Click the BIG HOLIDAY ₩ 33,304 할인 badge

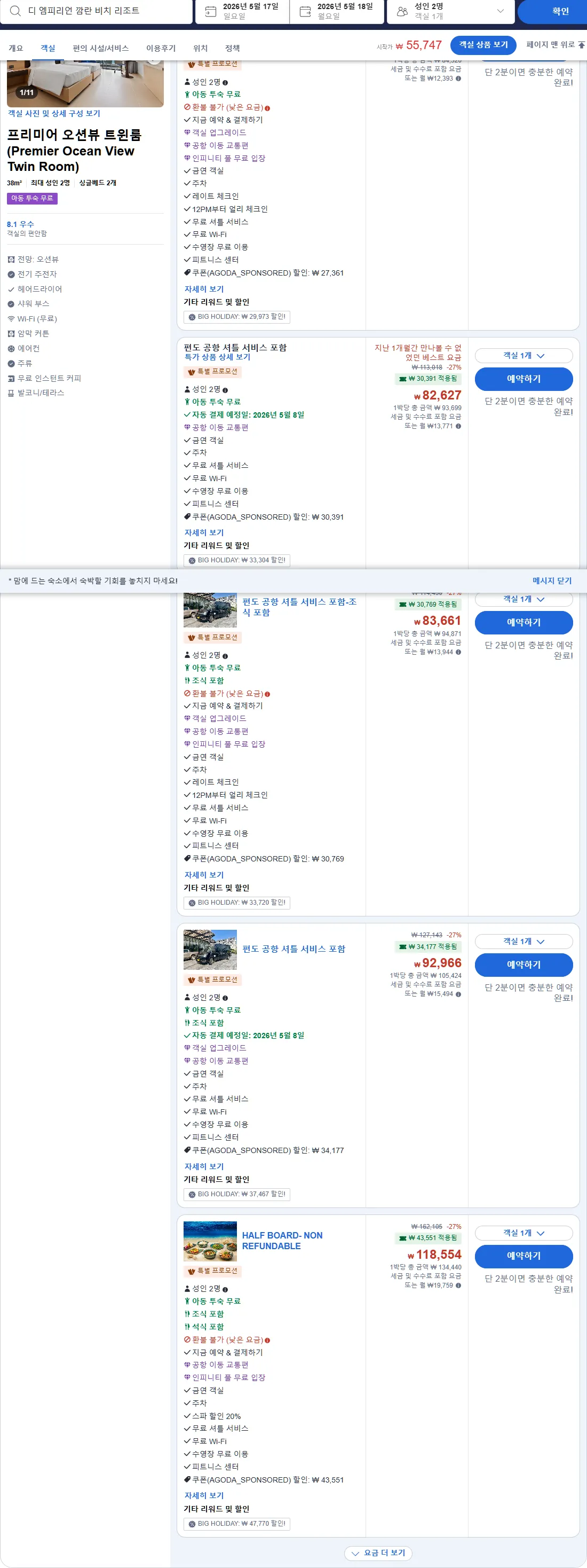[236, 560]
